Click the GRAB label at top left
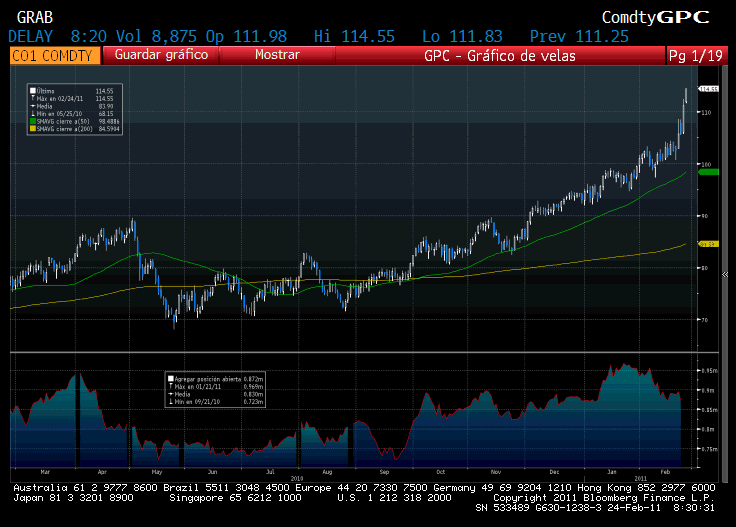Screen dimensions: 736x527 coord(35,18)
